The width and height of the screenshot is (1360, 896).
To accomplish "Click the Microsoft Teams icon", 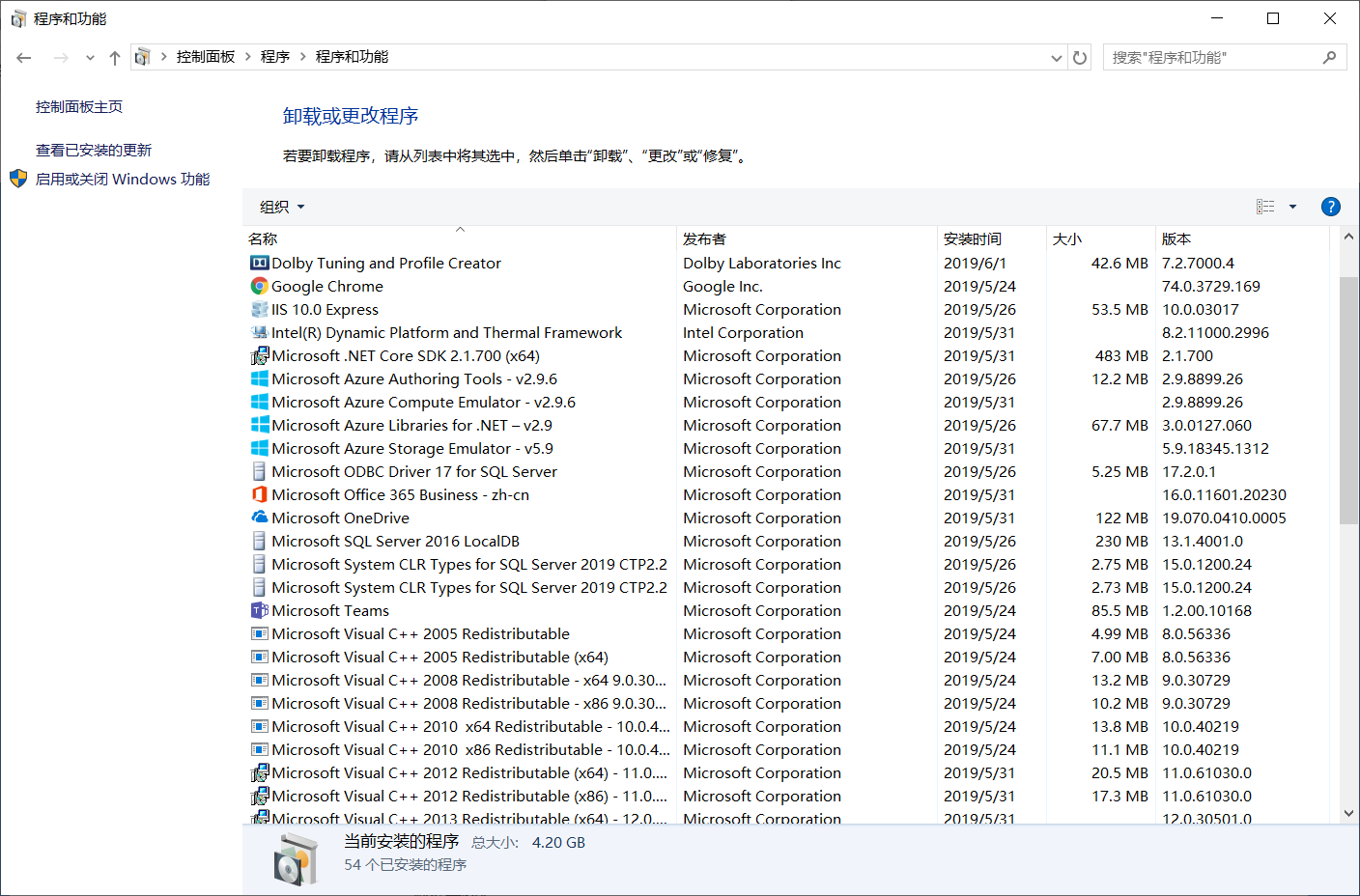I will [x=259, y=610].
